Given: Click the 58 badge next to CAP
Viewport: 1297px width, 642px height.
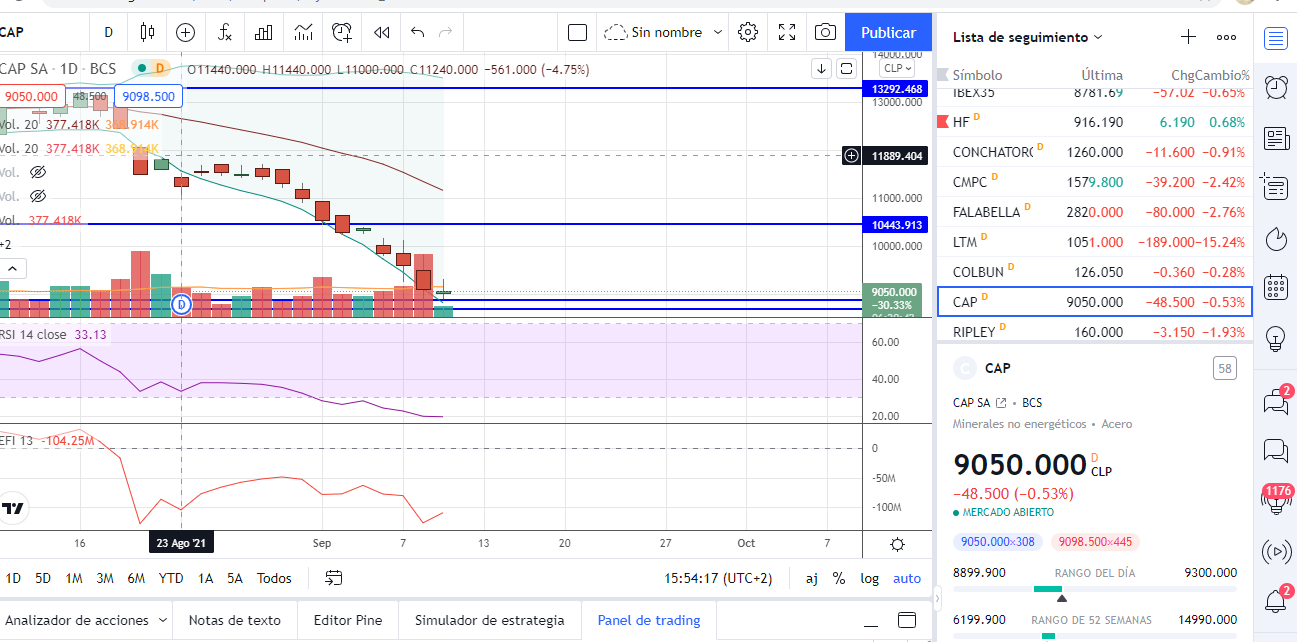Looking at the screenshot, I should (1225, 369).
